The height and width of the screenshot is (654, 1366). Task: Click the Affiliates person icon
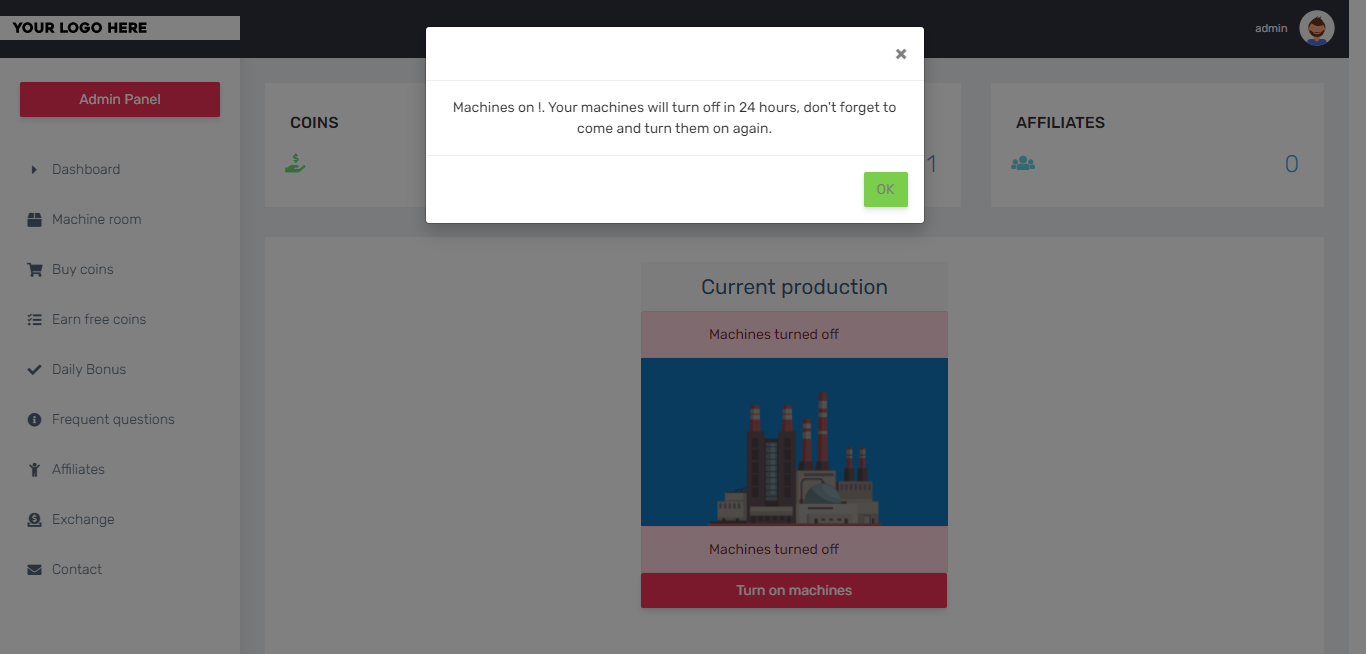tap(34, 470)
